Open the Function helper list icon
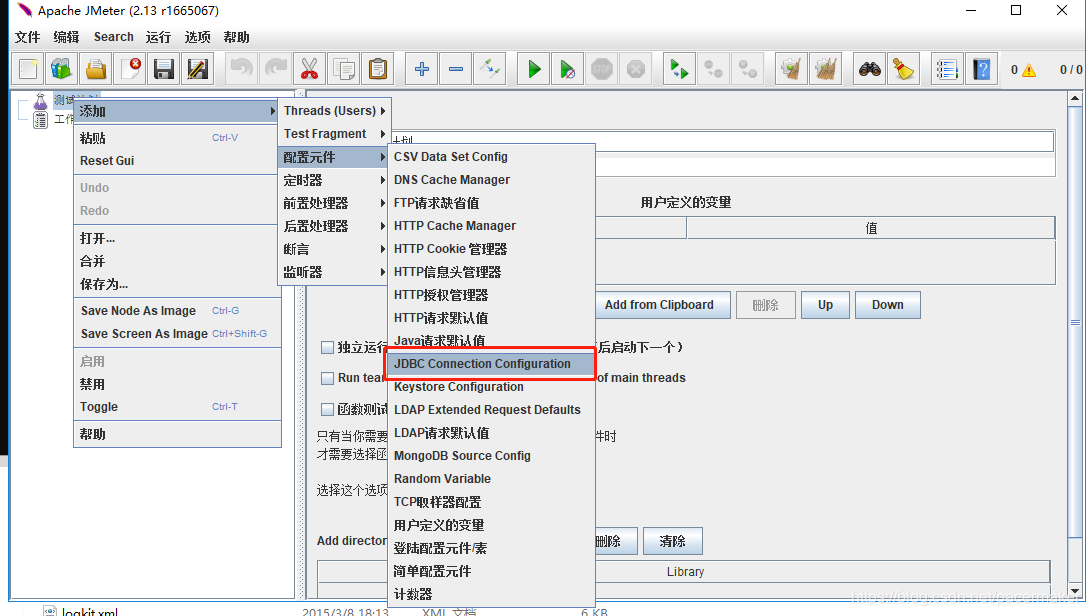 point(947,69)
